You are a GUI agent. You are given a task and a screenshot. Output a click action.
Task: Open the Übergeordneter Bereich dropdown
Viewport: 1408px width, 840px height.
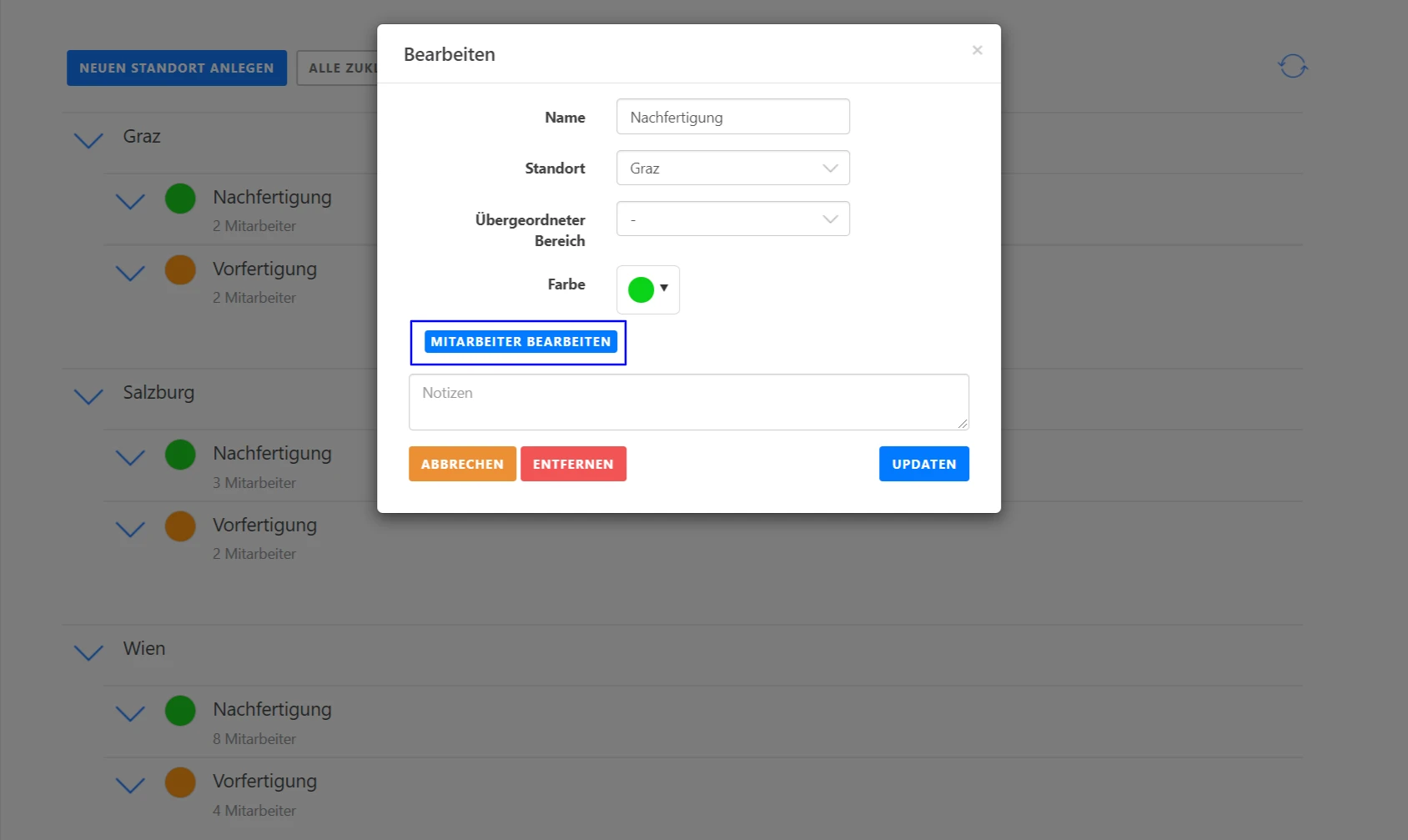[732, 219]
